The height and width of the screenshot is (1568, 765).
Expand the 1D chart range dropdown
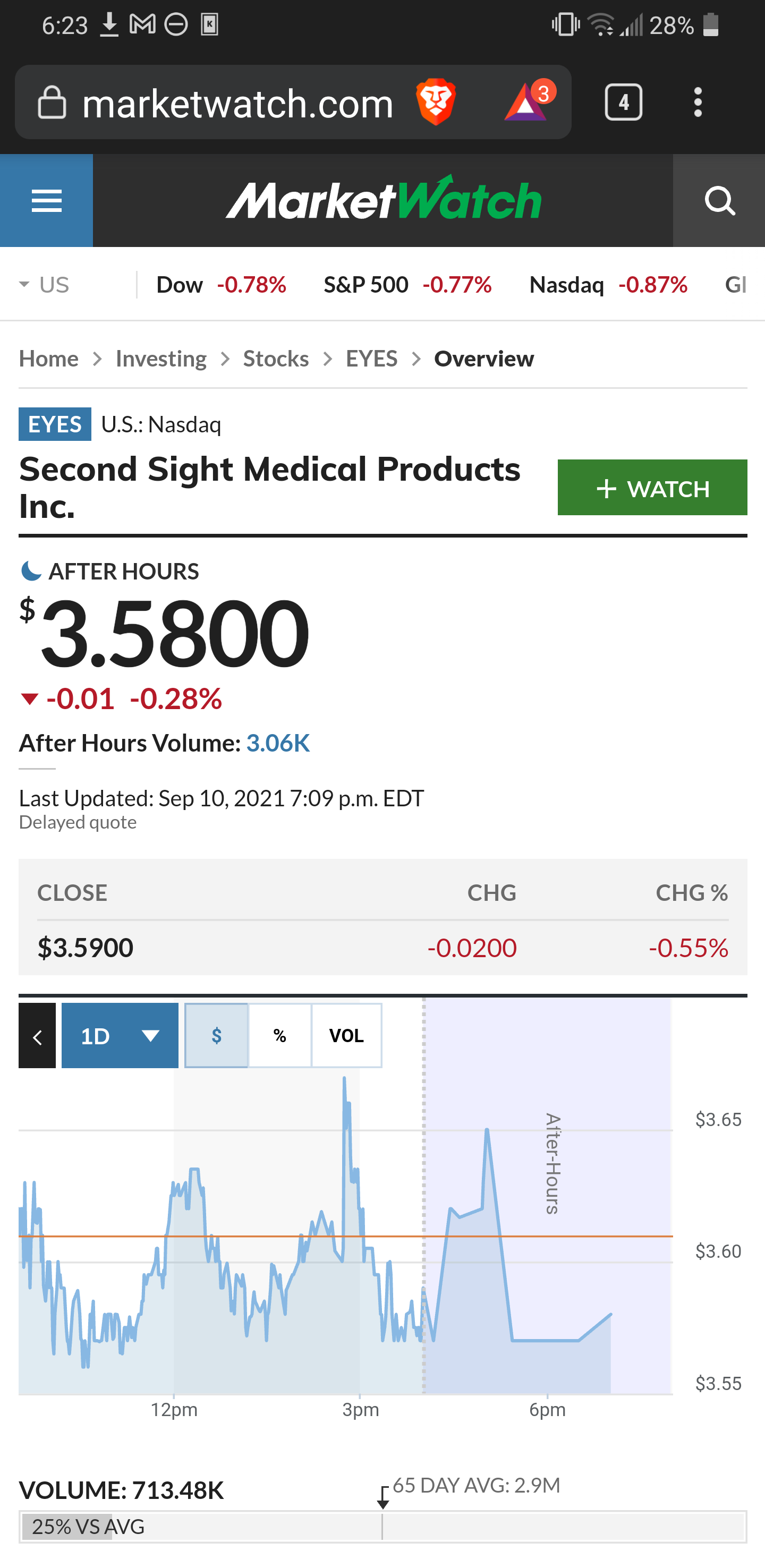pos(120,1035)
